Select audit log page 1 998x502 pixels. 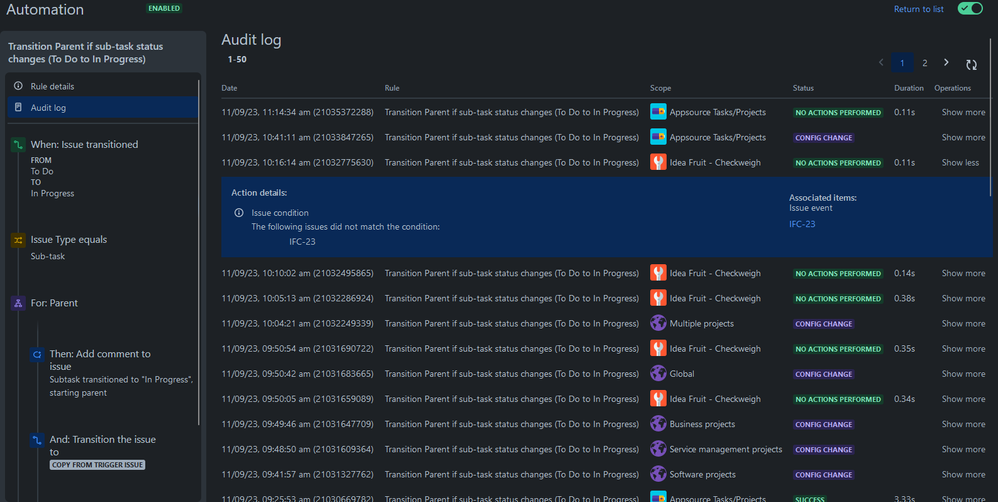coord(902,63)
